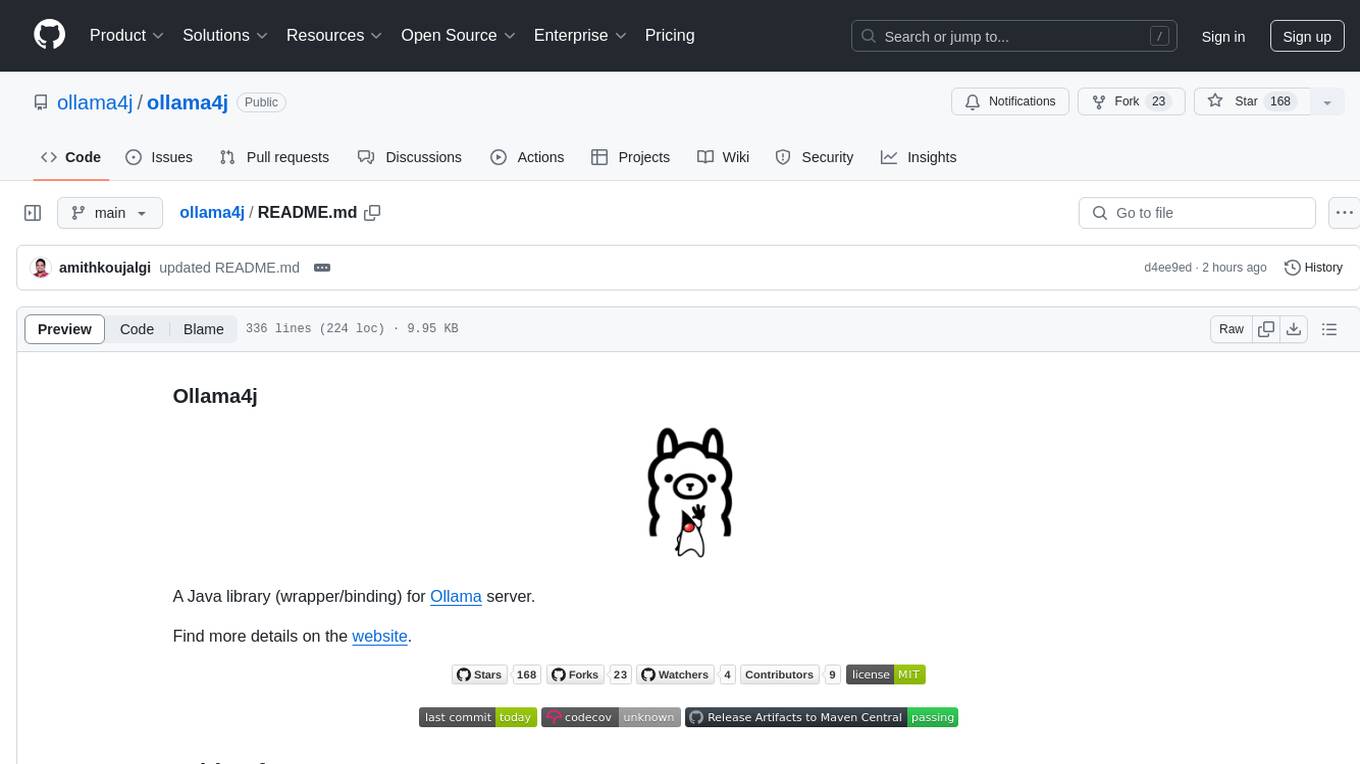Click the Forks 23 badge
Screen dimensions: 1360x764
tap(588, 675)
